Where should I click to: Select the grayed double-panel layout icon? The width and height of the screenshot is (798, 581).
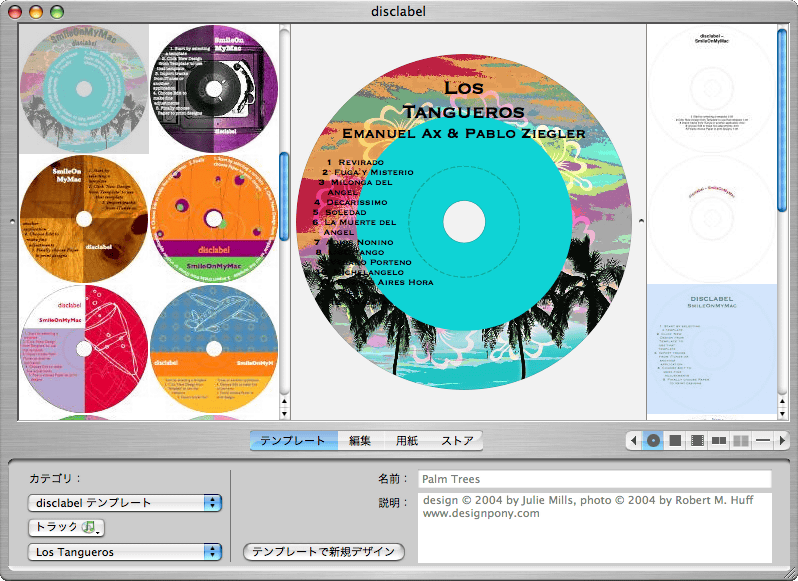click(741, 440)
